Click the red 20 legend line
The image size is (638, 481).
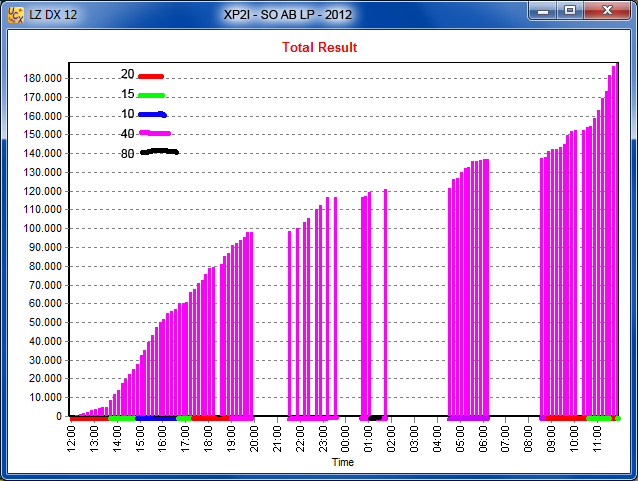click(x=150, y=76)
